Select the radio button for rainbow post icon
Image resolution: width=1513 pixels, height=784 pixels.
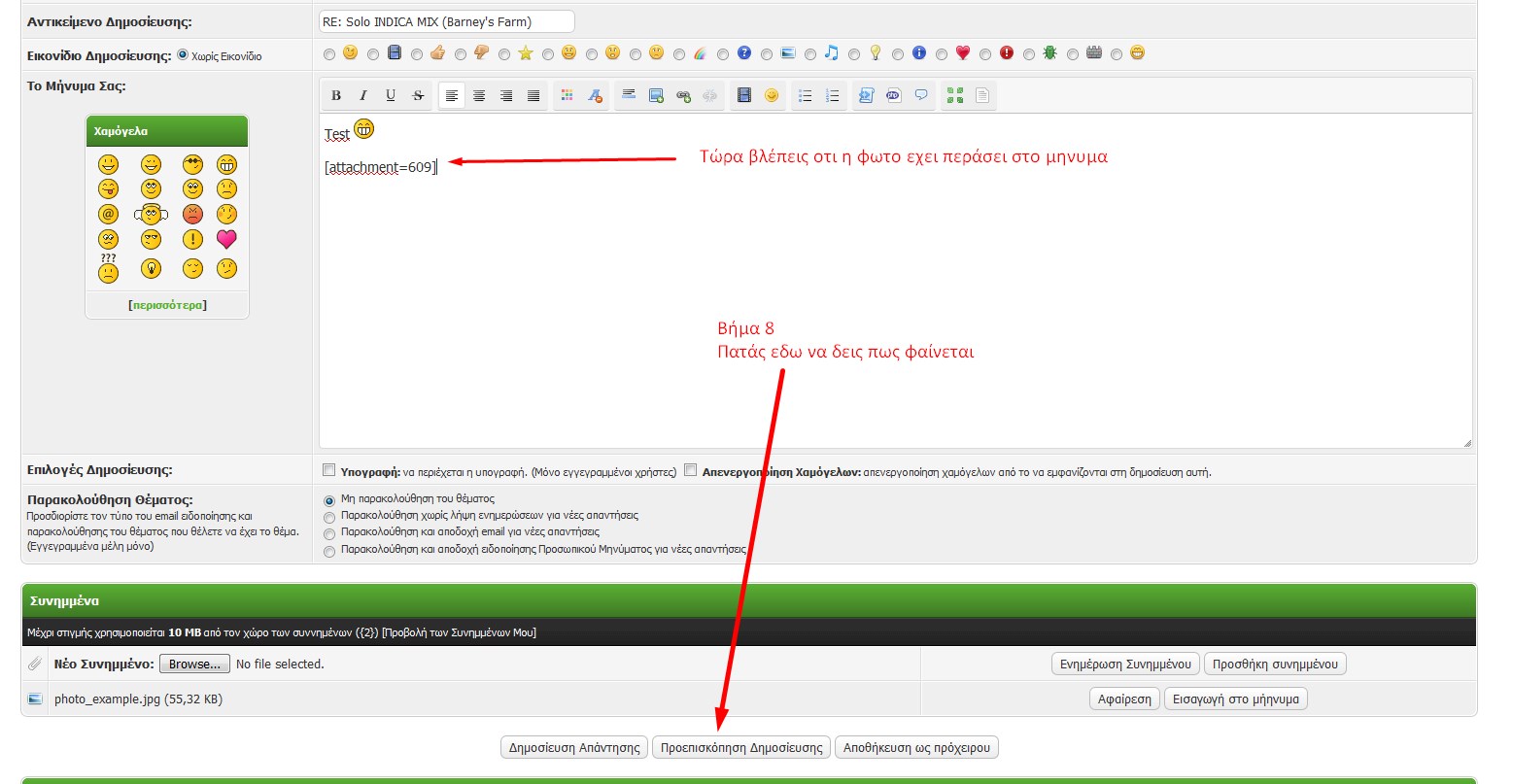pyautogui.click(x=679, y=54)
